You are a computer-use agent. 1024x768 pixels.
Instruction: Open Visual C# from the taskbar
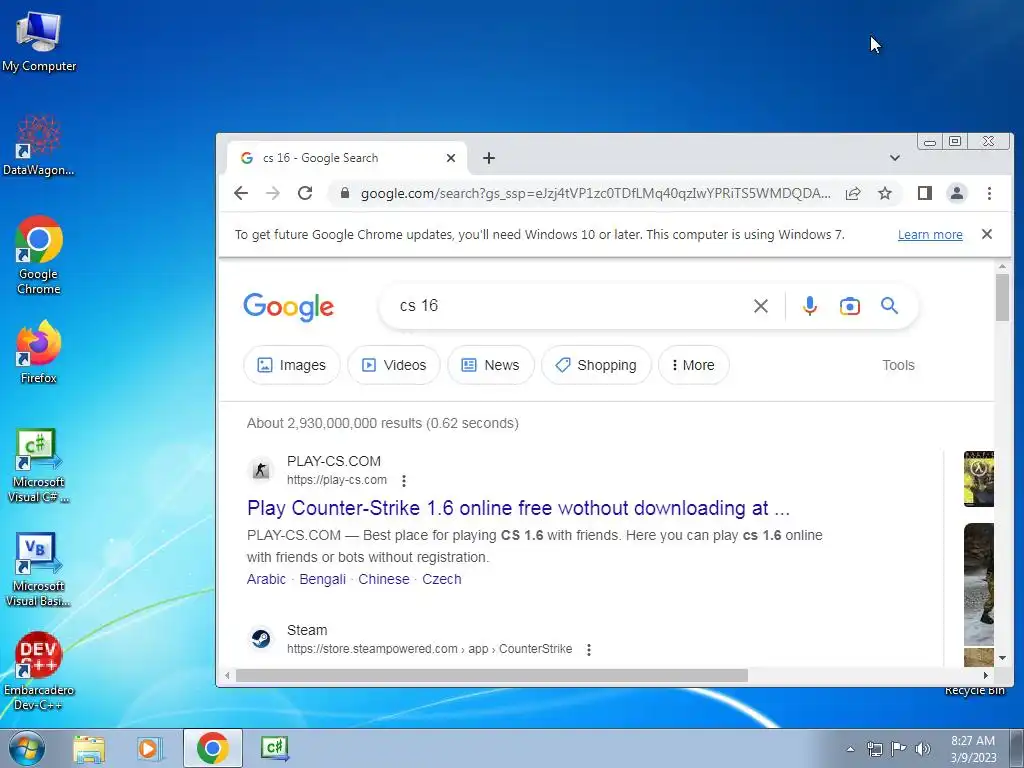pyautogui.click(x=275, y=748)
